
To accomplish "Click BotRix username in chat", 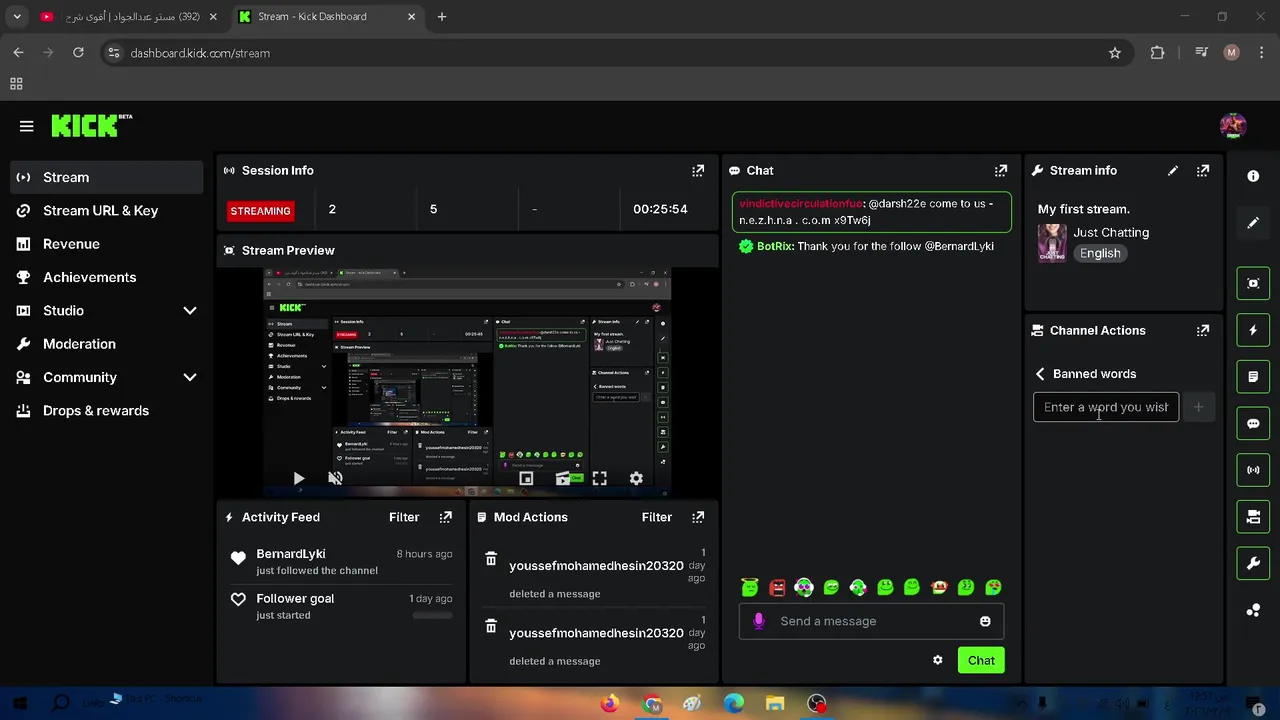I will (x=775, y=246).
